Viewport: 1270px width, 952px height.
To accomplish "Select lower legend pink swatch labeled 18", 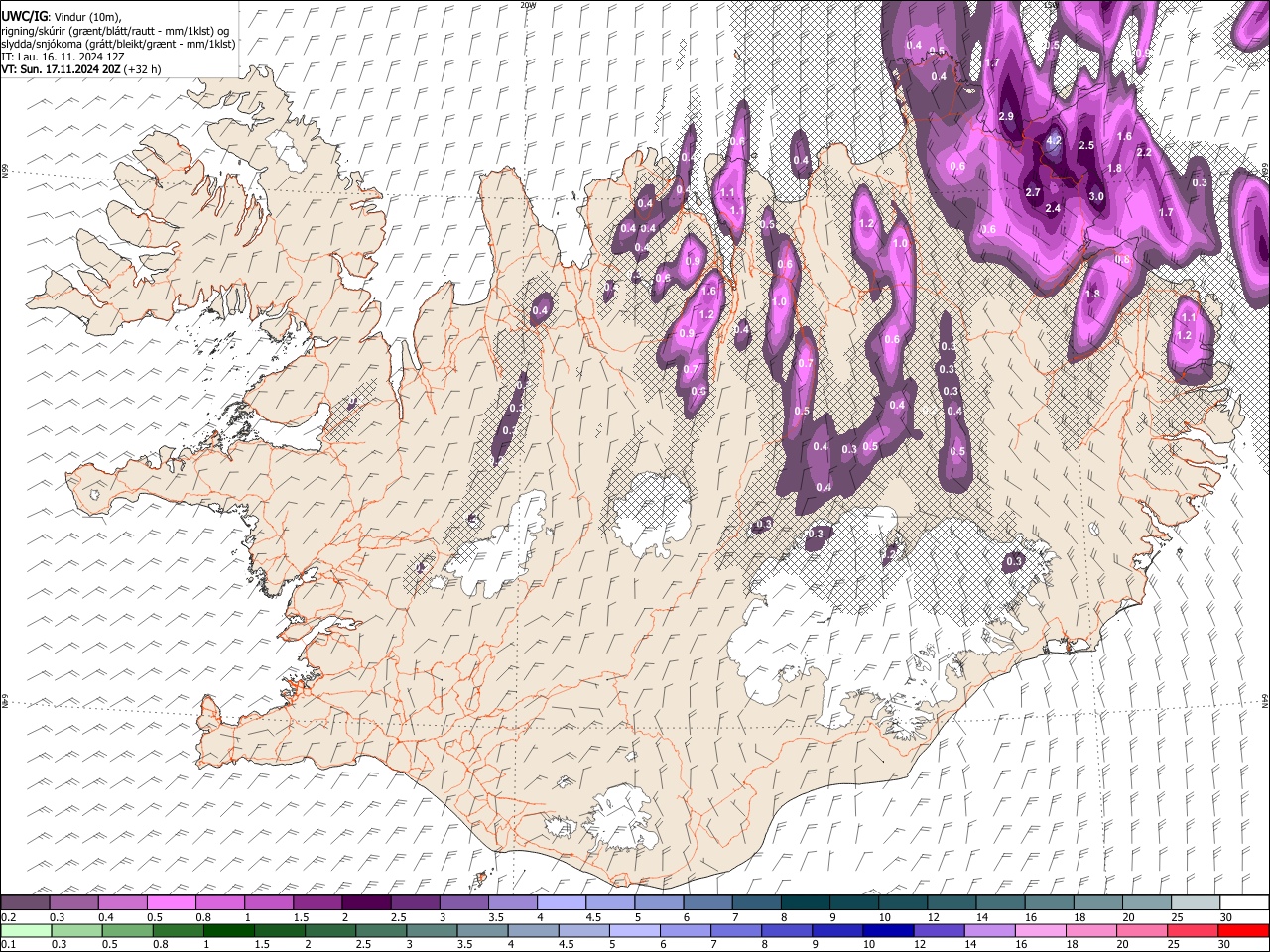I will pyautogui.click(x=1092, y=930).
